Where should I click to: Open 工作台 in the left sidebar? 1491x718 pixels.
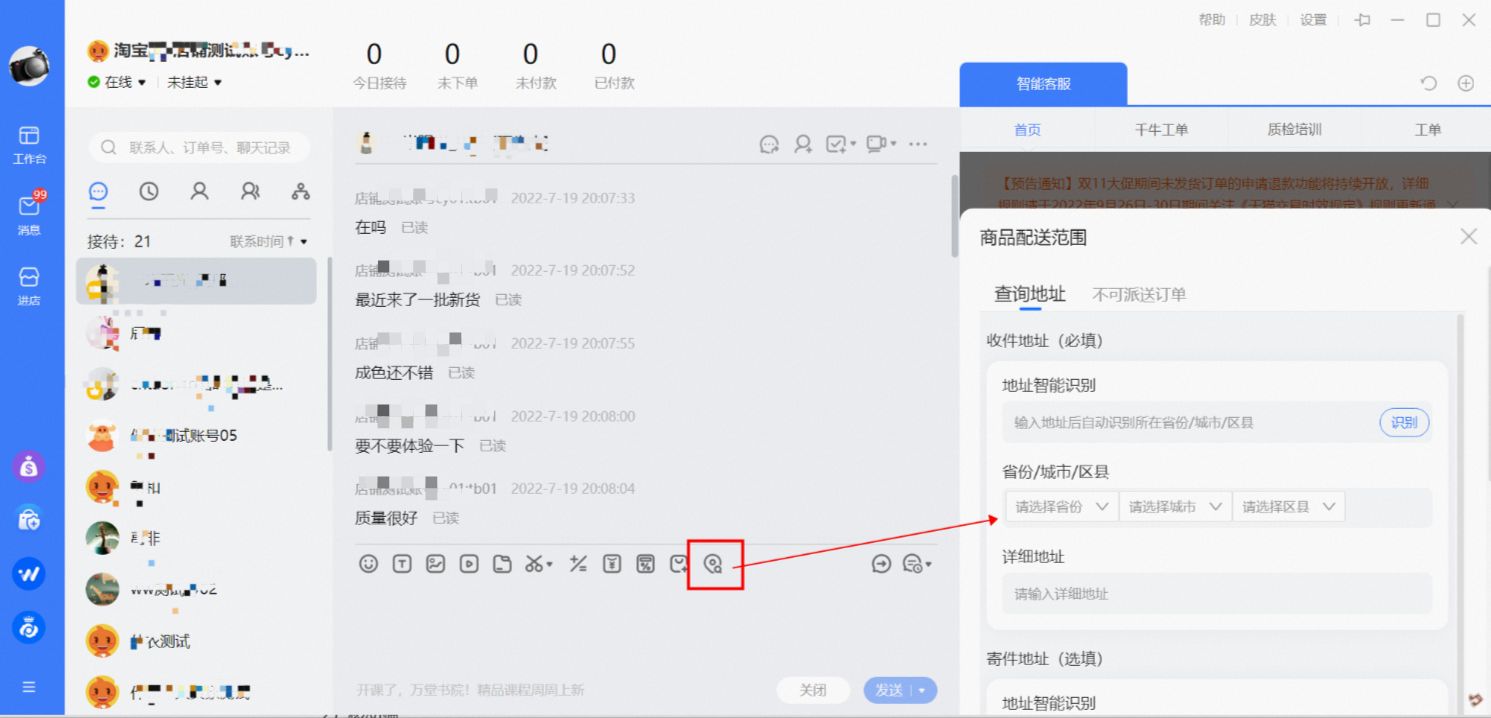[x=29, y=145]
